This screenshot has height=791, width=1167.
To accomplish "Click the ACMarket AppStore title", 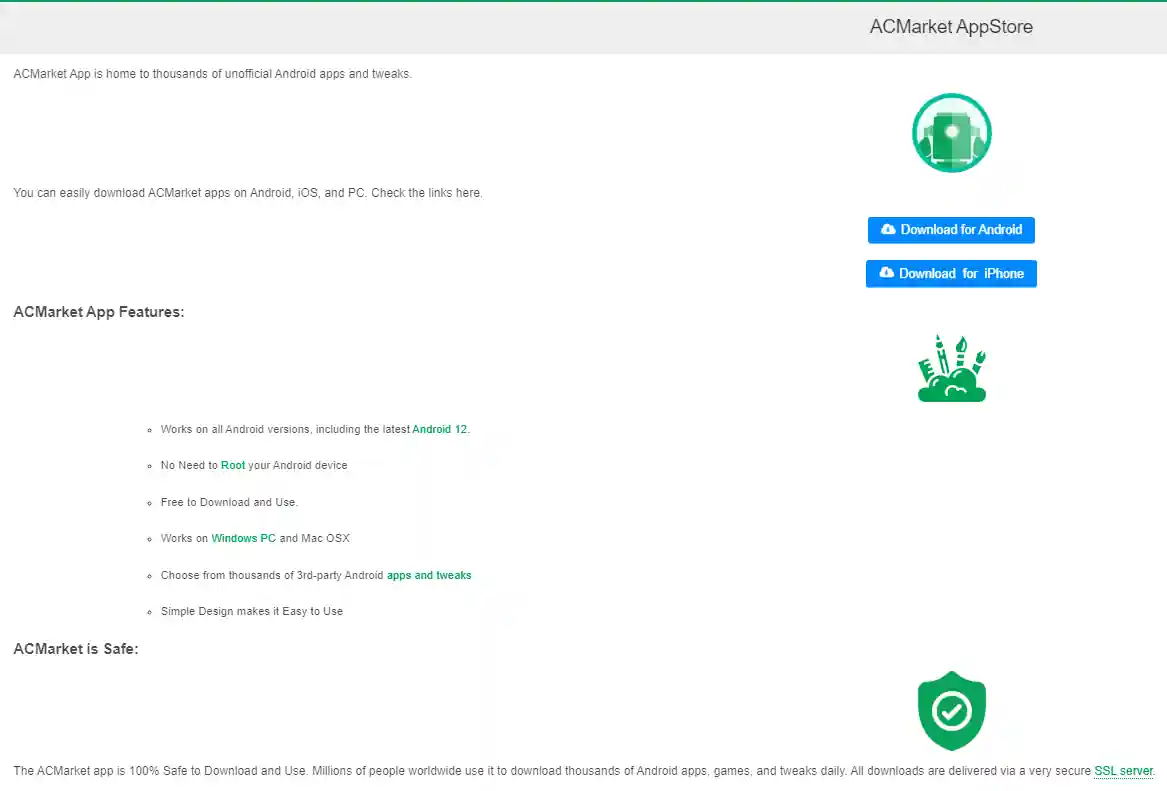I will [x=951, y=27].
